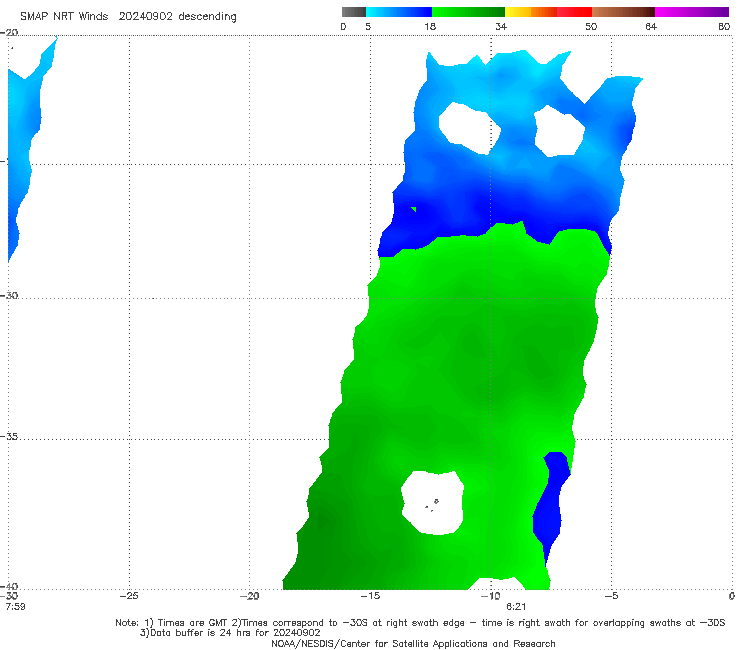Click the swath time "8:21"

pyautogui.click(x=516, y=607)
